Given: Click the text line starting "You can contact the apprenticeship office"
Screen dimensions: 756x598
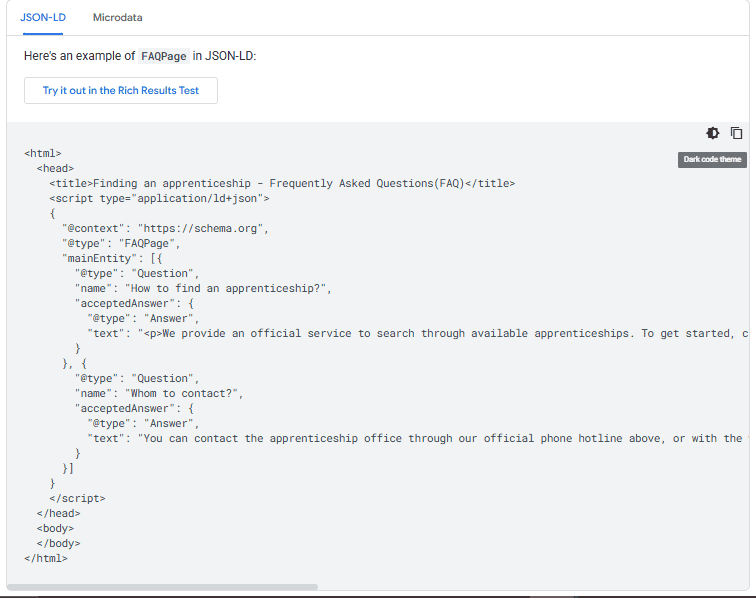Looking at the screenshot, I should pos(418,438).
